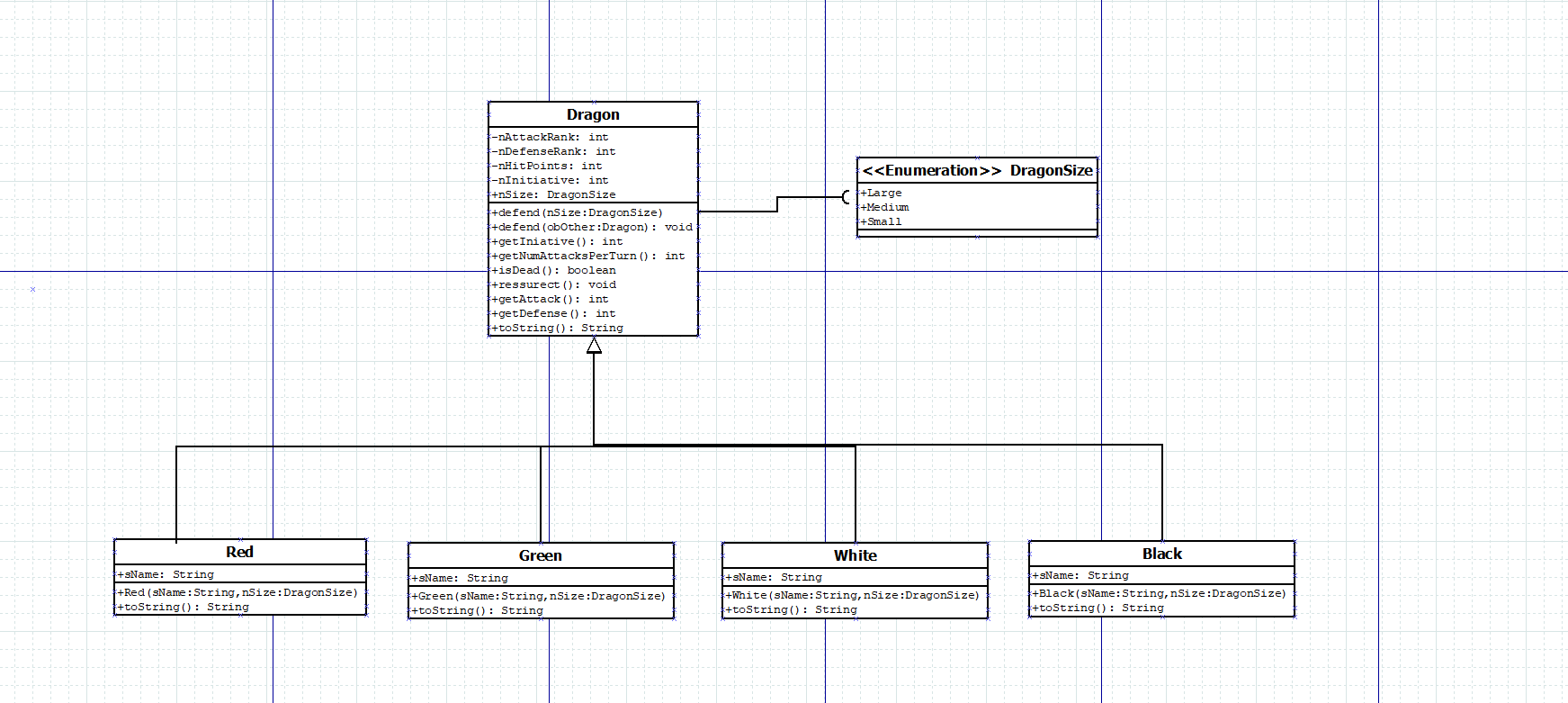Image resolution: width=1568 pixels, height=703 pixels.
Task: Select +sName: String in Red class
Action: [x=166, y=574]
